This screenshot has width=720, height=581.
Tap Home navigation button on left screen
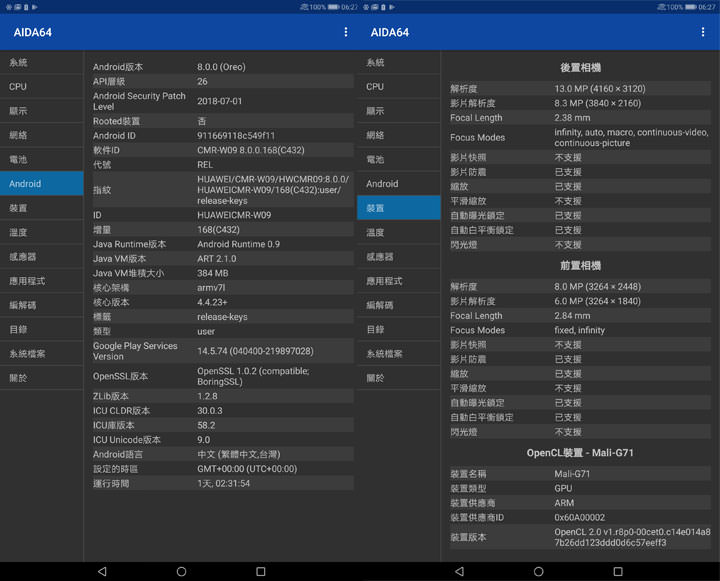click(181, 571)
